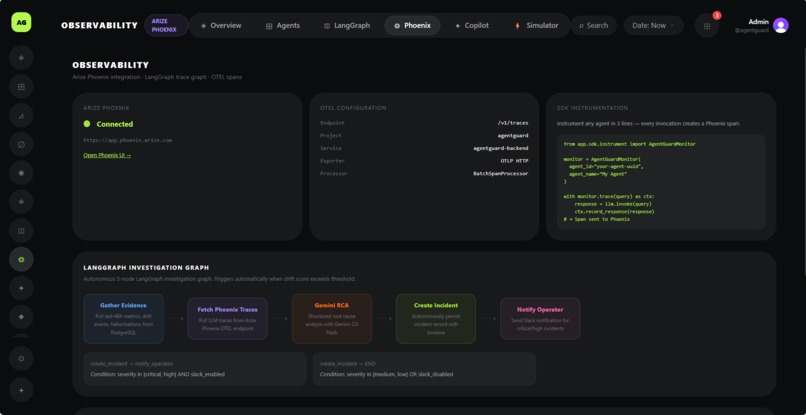Click the ARIZE PHOENIX badge
Screen dimensions: 806x415
[x=166, y=26]
